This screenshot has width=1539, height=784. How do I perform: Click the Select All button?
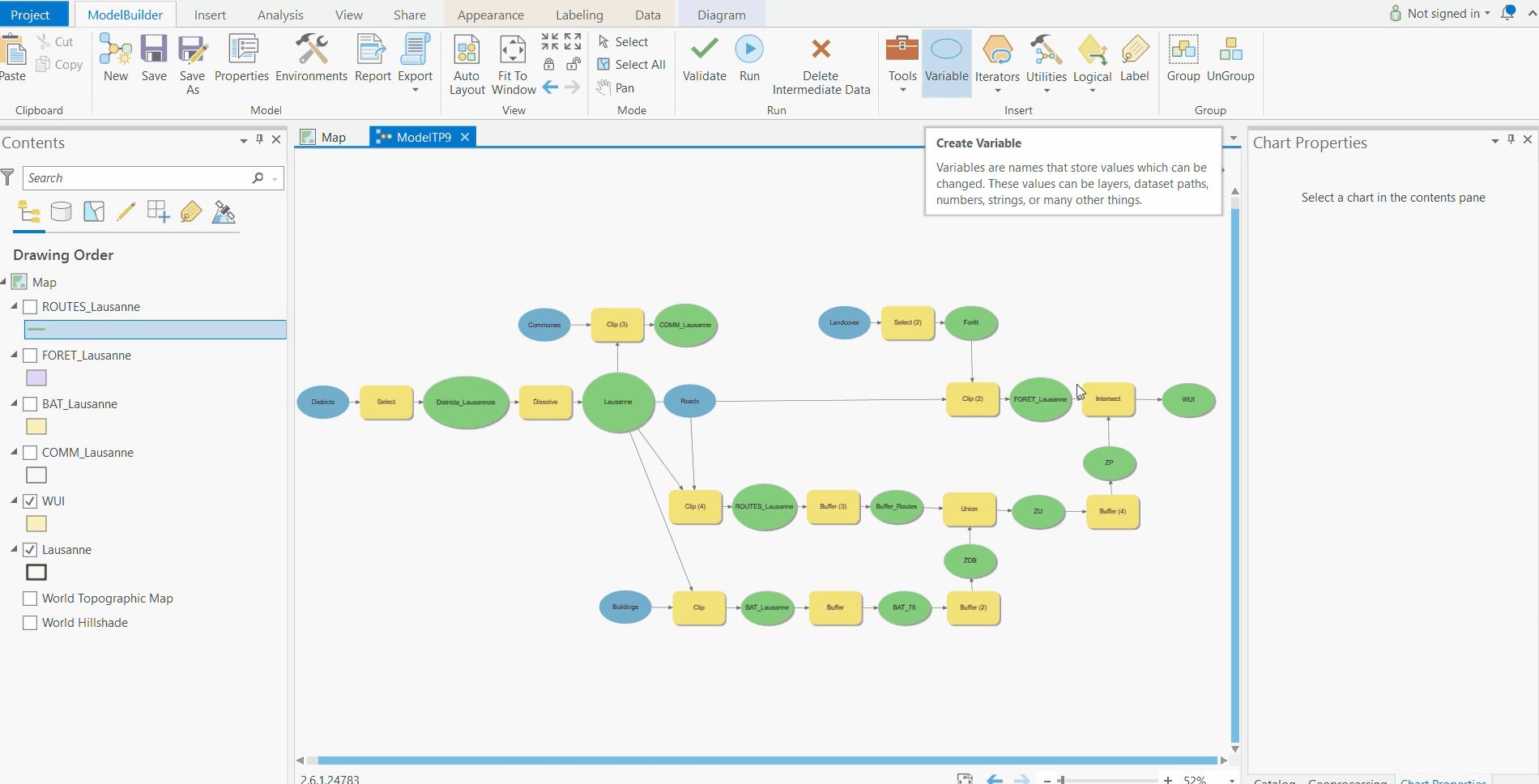coord(632,65)
